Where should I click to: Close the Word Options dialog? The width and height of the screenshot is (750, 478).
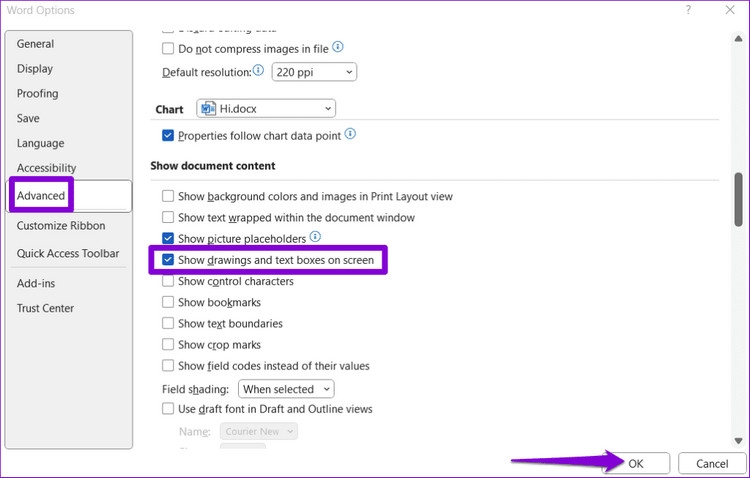pos(731,10)
